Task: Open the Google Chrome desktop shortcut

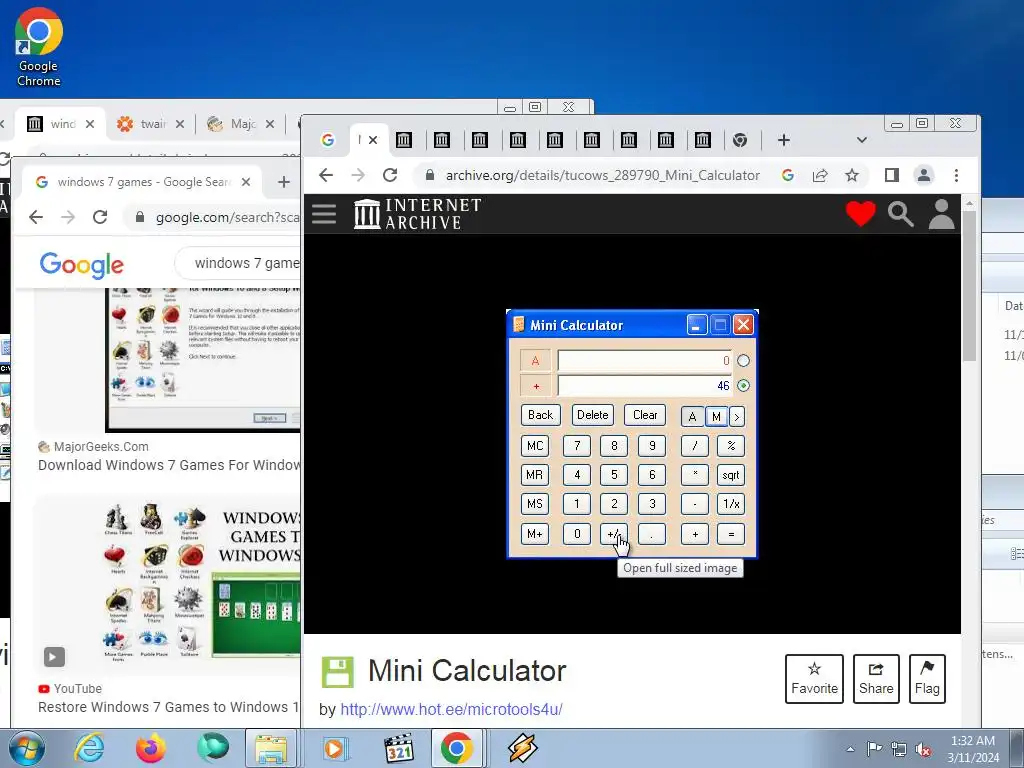Action: (x=39, y=48)
